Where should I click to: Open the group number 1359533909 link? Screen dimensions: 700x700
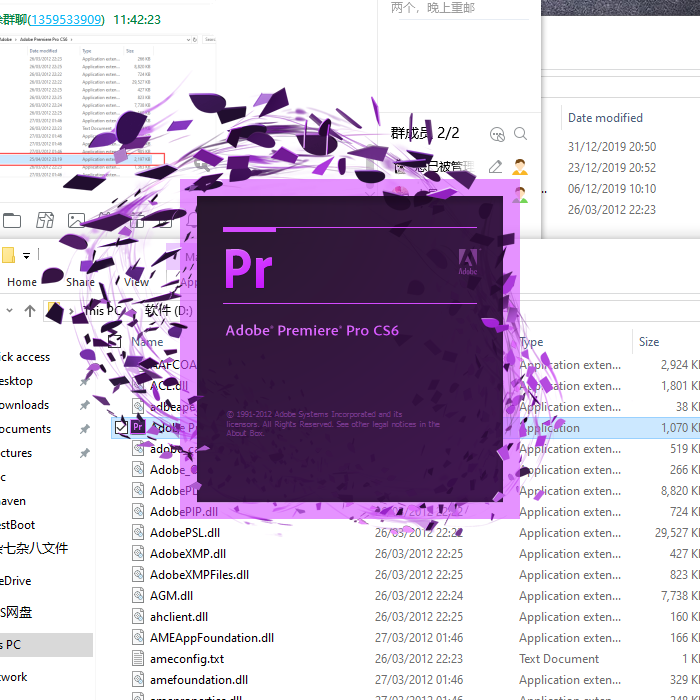(66, 20)
